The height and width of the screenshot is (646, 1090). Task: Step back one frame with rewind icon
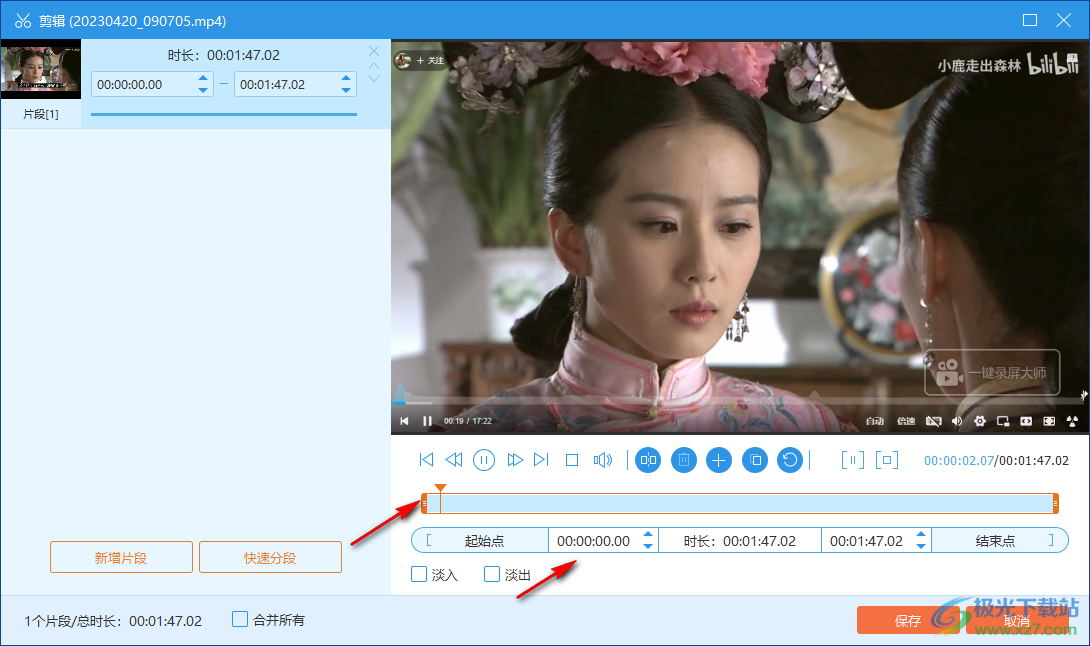pos(454,460)
